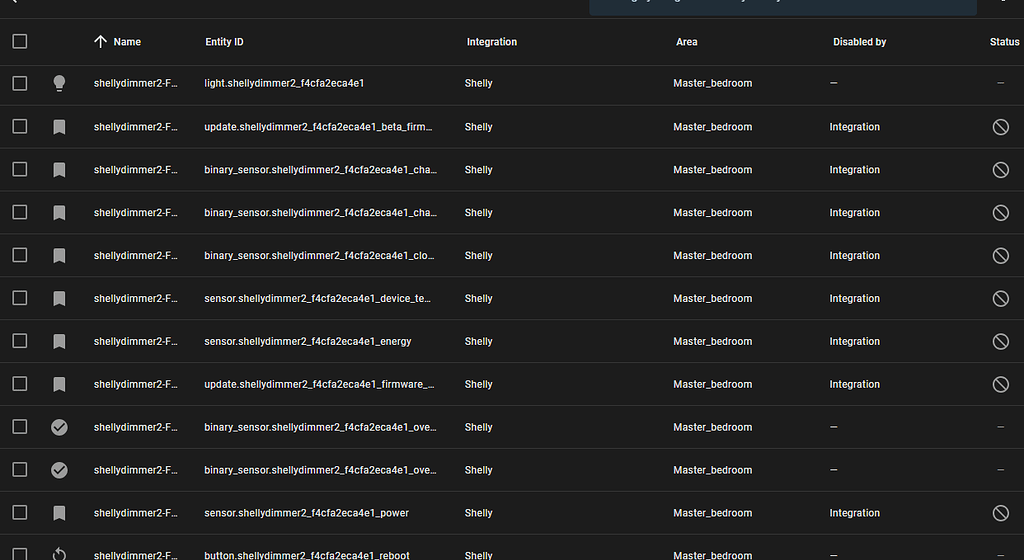The width and height of the screenshot is (1024, 560).
Task: Tick the checkbox for the power sensor entity
Action: (20, 513)
